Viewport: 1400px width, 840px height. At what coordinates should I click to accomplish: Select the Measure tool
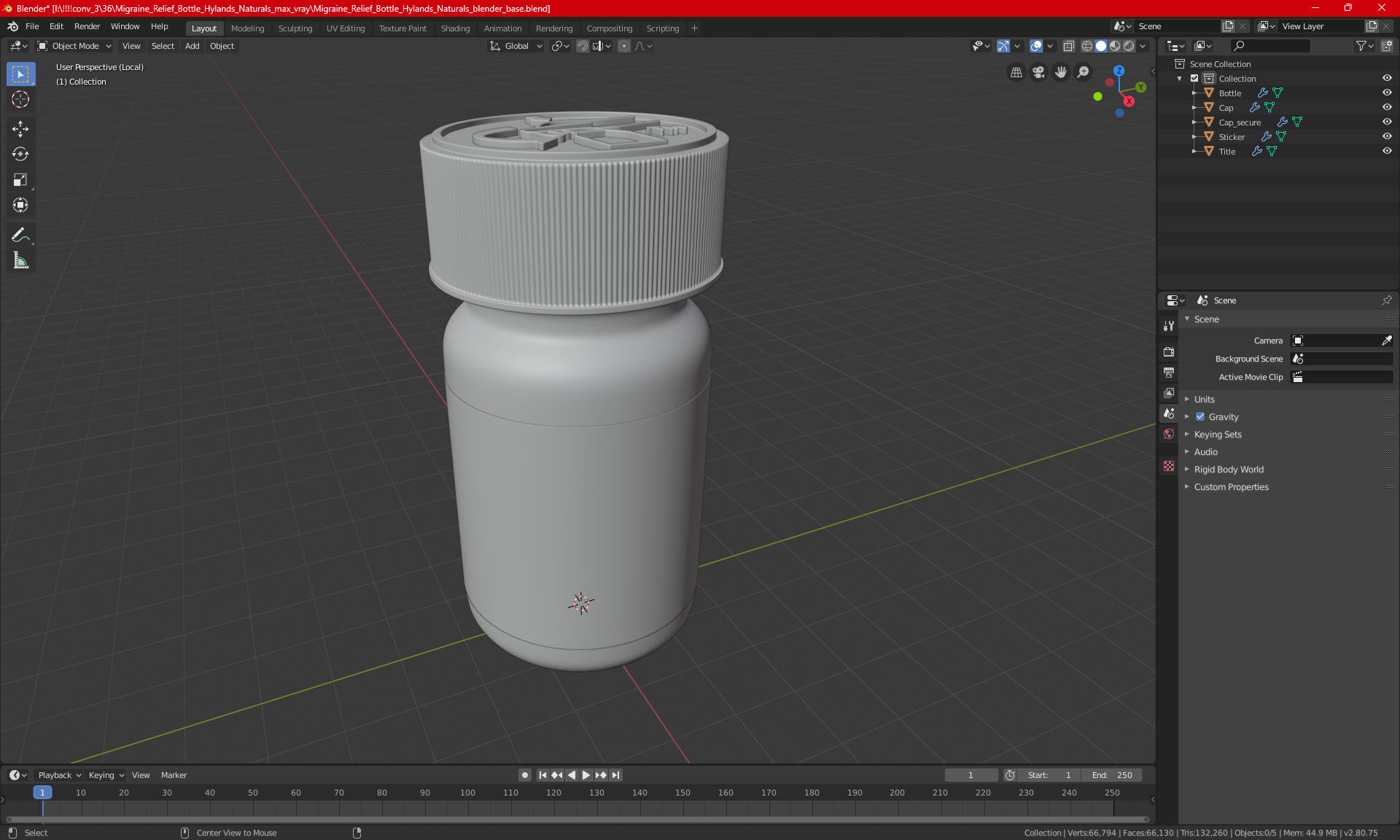20,260
